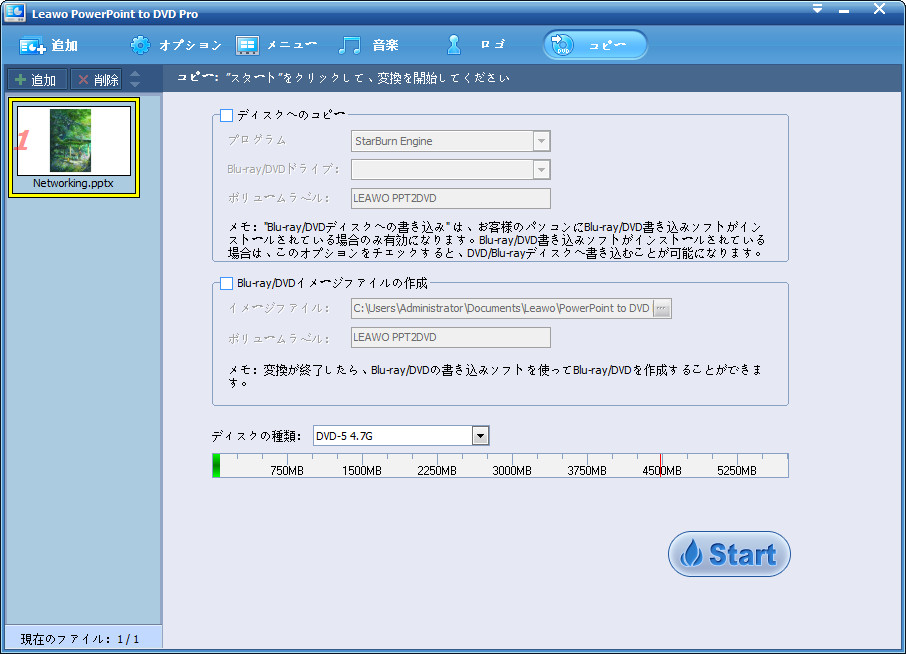Click 現在のファイル: 1 / 1 status text
906x654 pixels.
pyautogui.click(x=80, y=639)
